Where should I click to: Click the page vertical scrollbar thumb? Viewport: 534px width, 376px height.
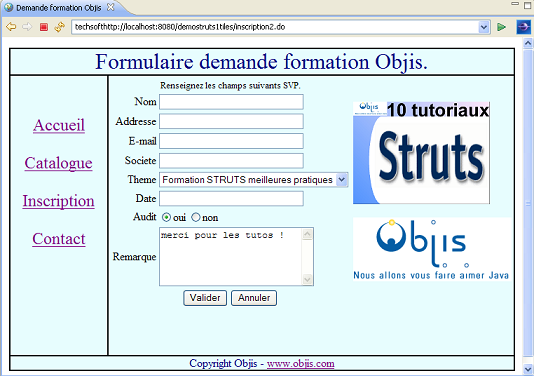point(528,204)
